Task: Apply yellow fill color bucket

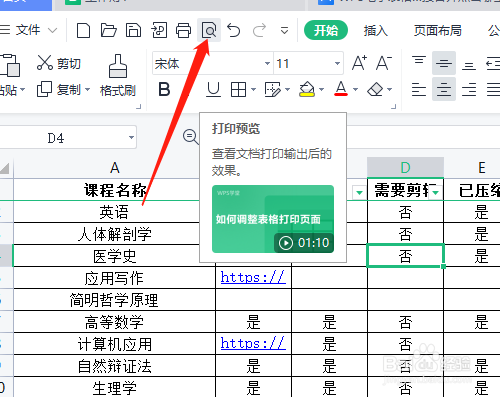Action: (307, 89)
